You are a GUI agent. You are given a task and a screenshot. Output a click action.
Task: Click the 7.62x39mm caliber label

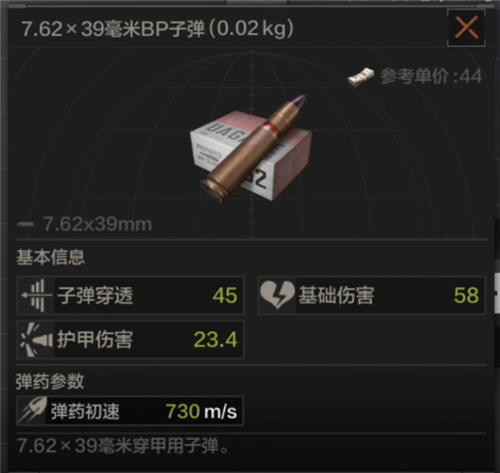[97, 224]
